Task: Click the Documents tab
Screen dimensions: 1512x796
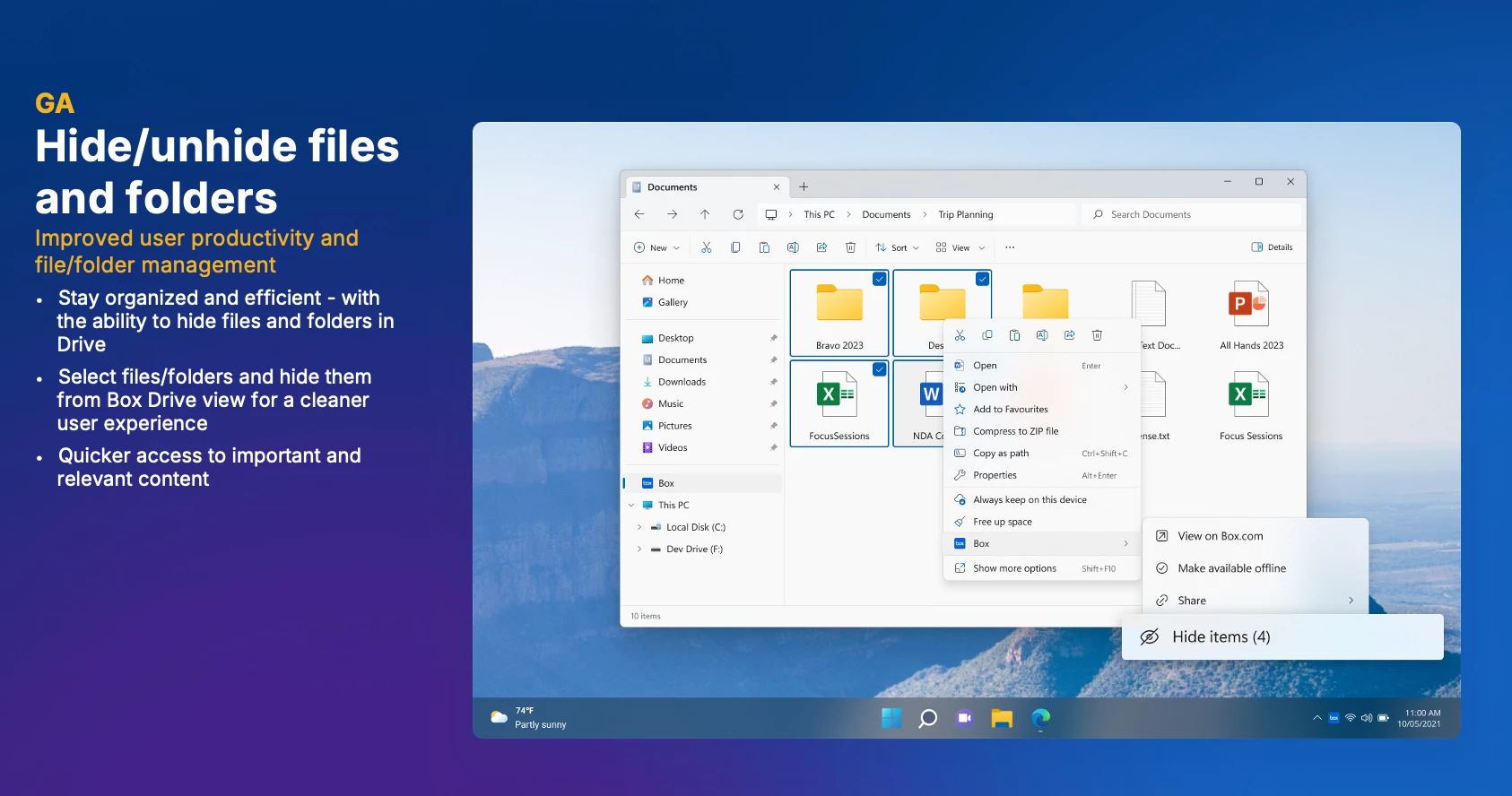Action: tap(706, 187)
